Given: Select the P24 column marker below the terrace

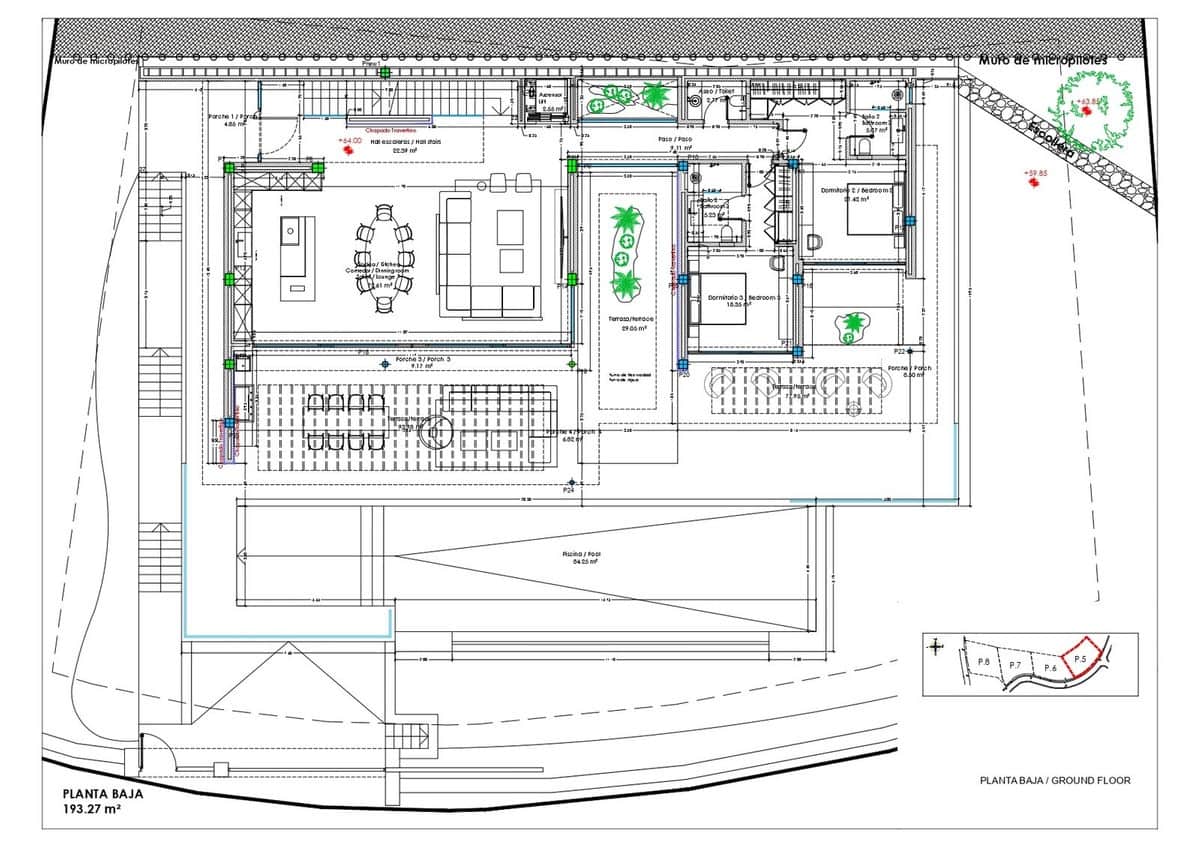Looking at the screenshot, I should (x=568, y=490).
